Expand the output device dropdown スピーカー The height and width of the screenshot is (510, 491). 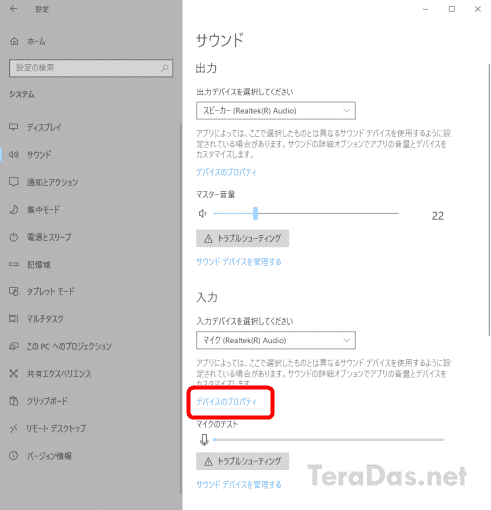point(276,111)
